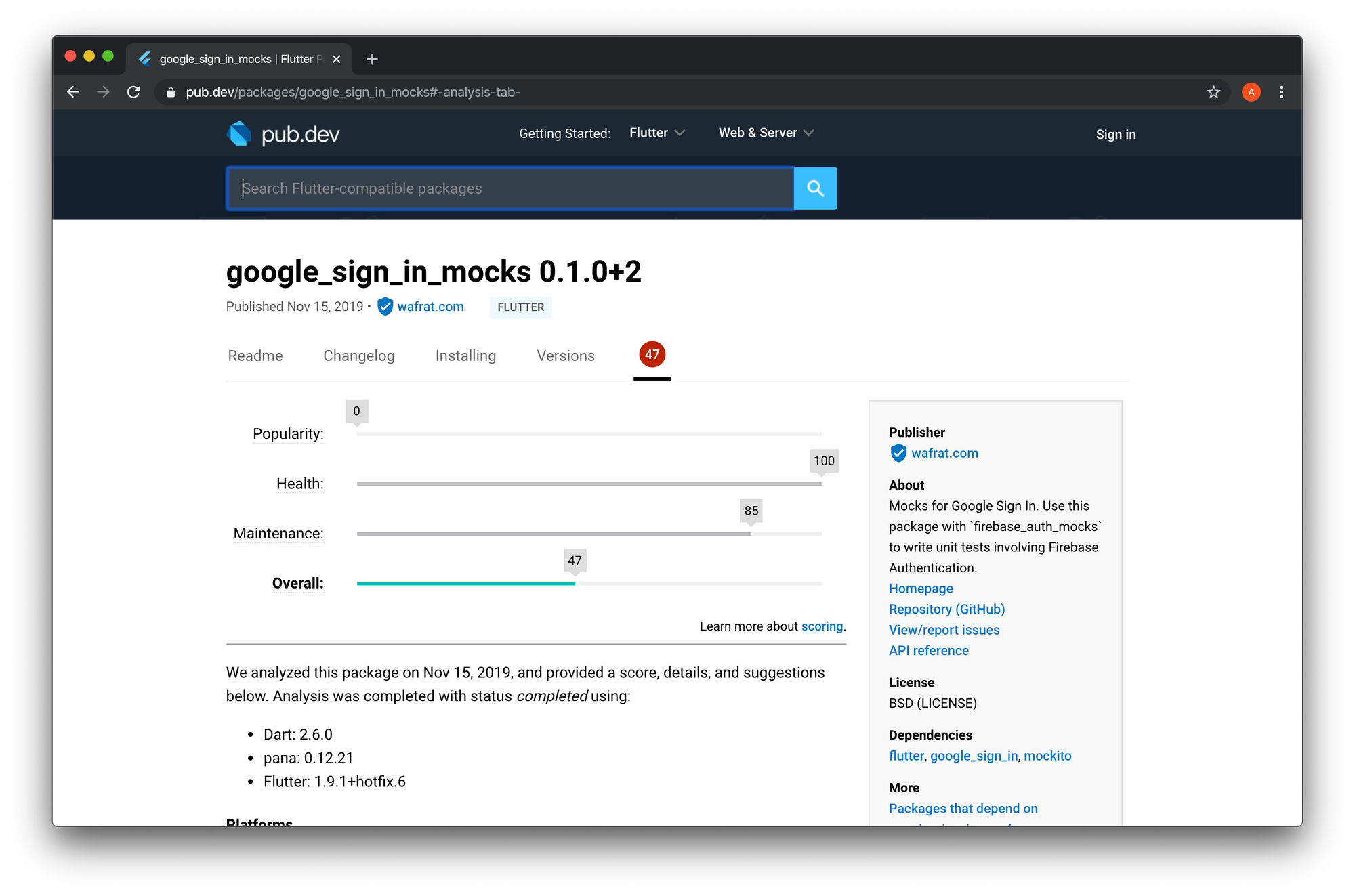Click the padlock site info icon
Viewport: 1355px width, 896px height.
pos(171,92)
